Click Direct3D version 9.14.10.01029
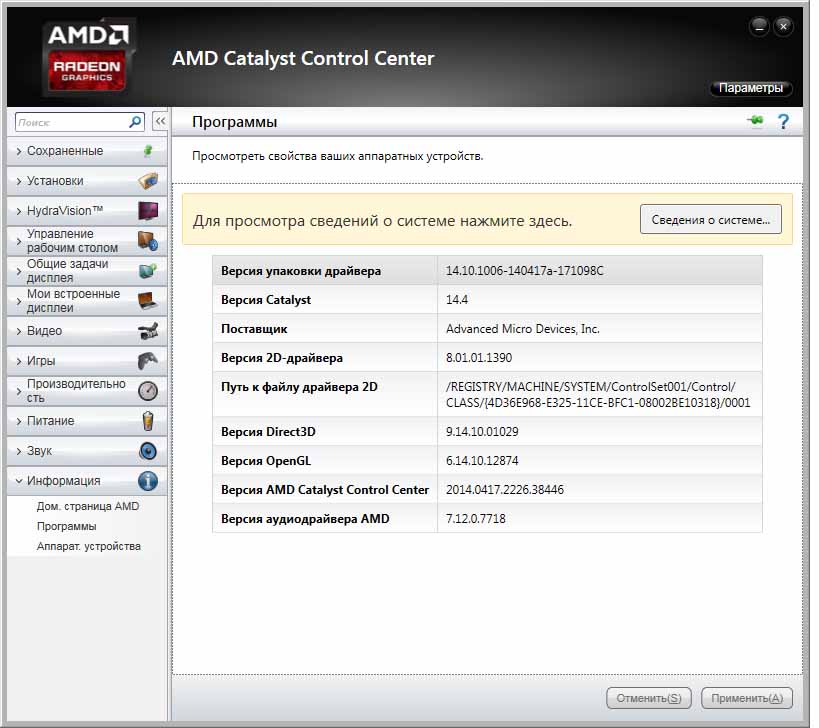819x728 pixels. (x=482, y=432)
